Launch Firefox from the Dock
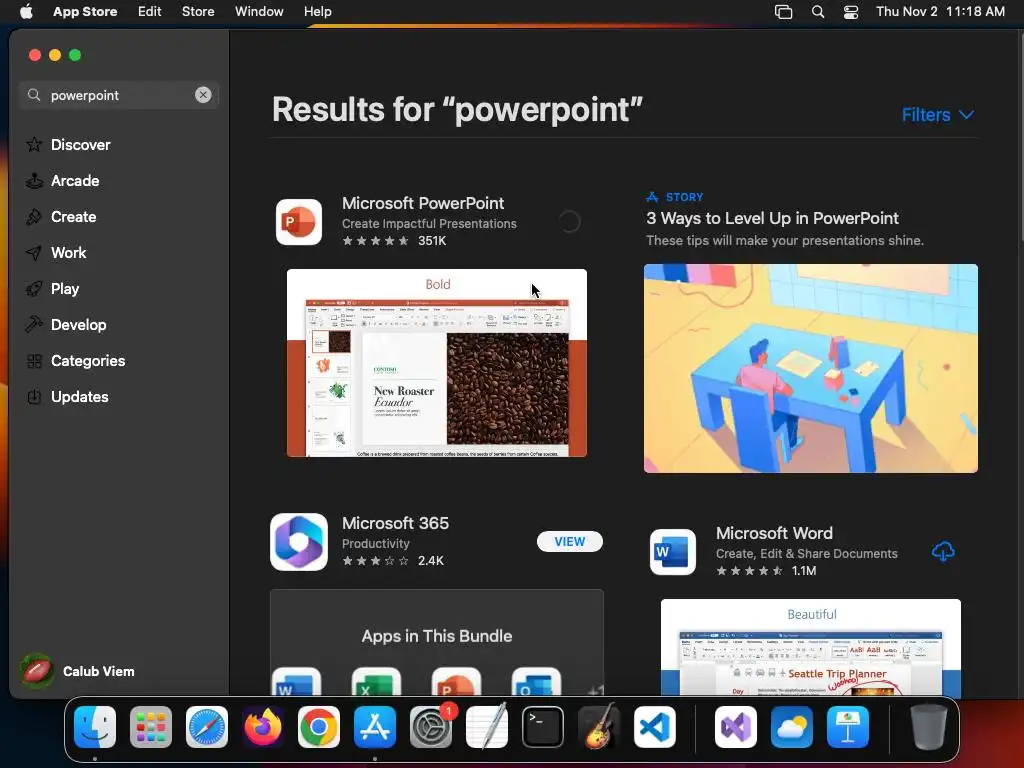The height and width of the screenshot is (768, 1024). pos(263,727)
